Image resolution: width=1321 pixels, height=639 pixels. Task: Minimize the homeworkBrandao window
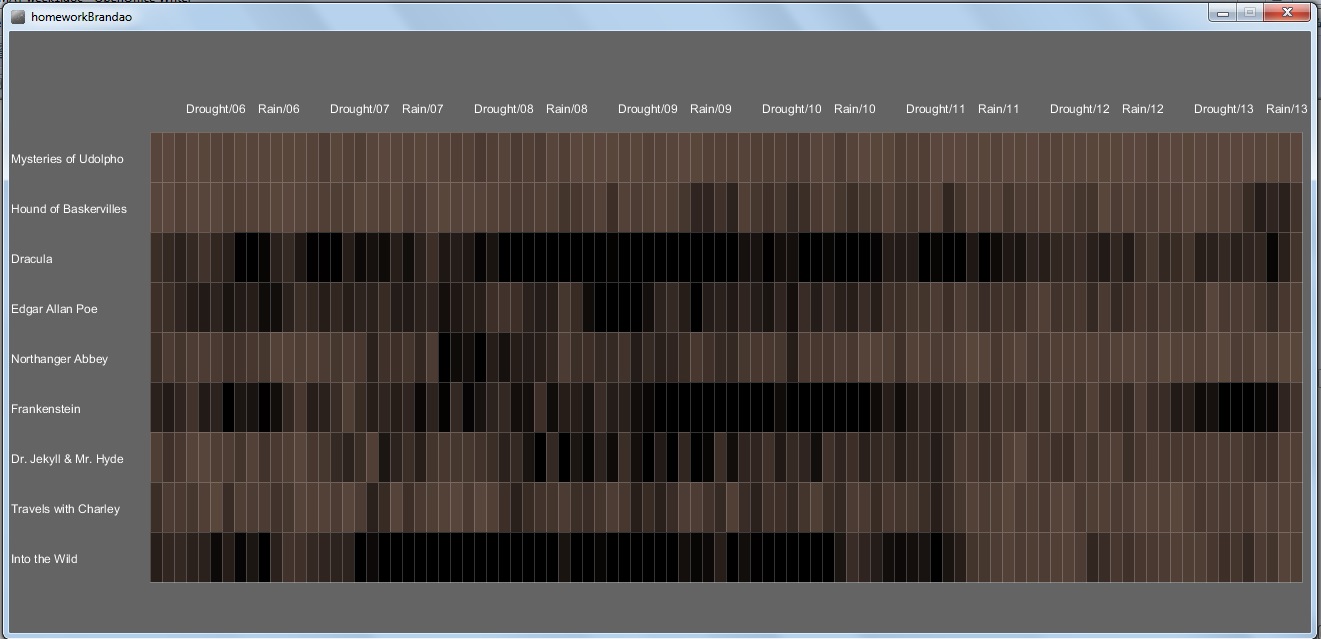click(x=1222, y=13)
